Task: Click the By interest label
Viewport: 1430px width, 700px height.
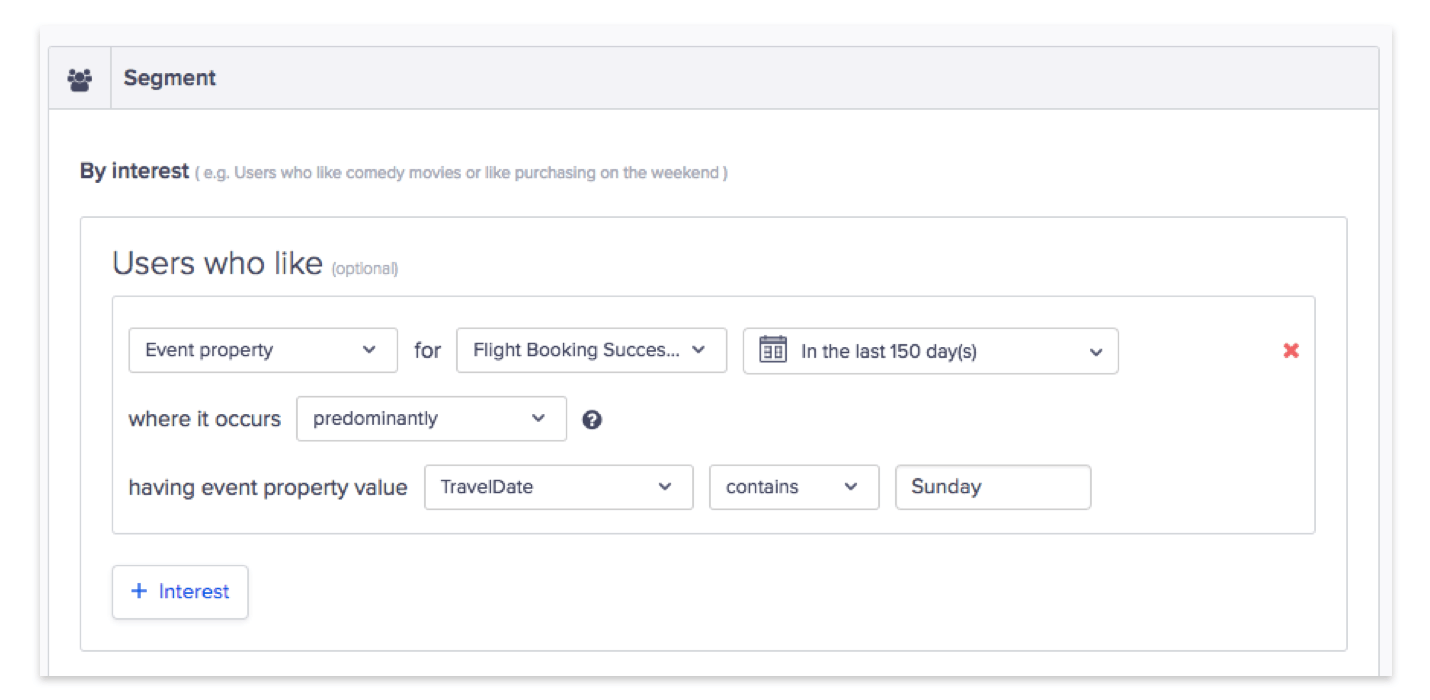Action: pyautogui.click(x=135, y=171)
